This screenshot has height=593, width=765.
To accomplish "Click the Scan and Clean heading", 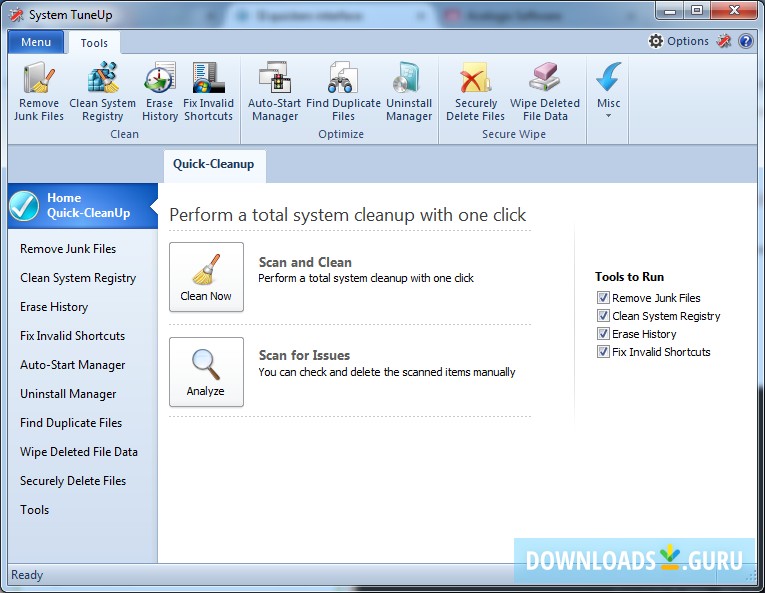I will [305, 263].
